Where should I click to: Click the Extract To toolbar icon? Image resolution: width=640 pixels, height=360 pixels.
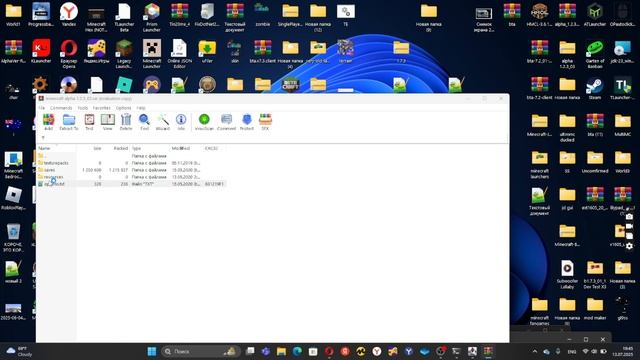[x=69, y=122]
